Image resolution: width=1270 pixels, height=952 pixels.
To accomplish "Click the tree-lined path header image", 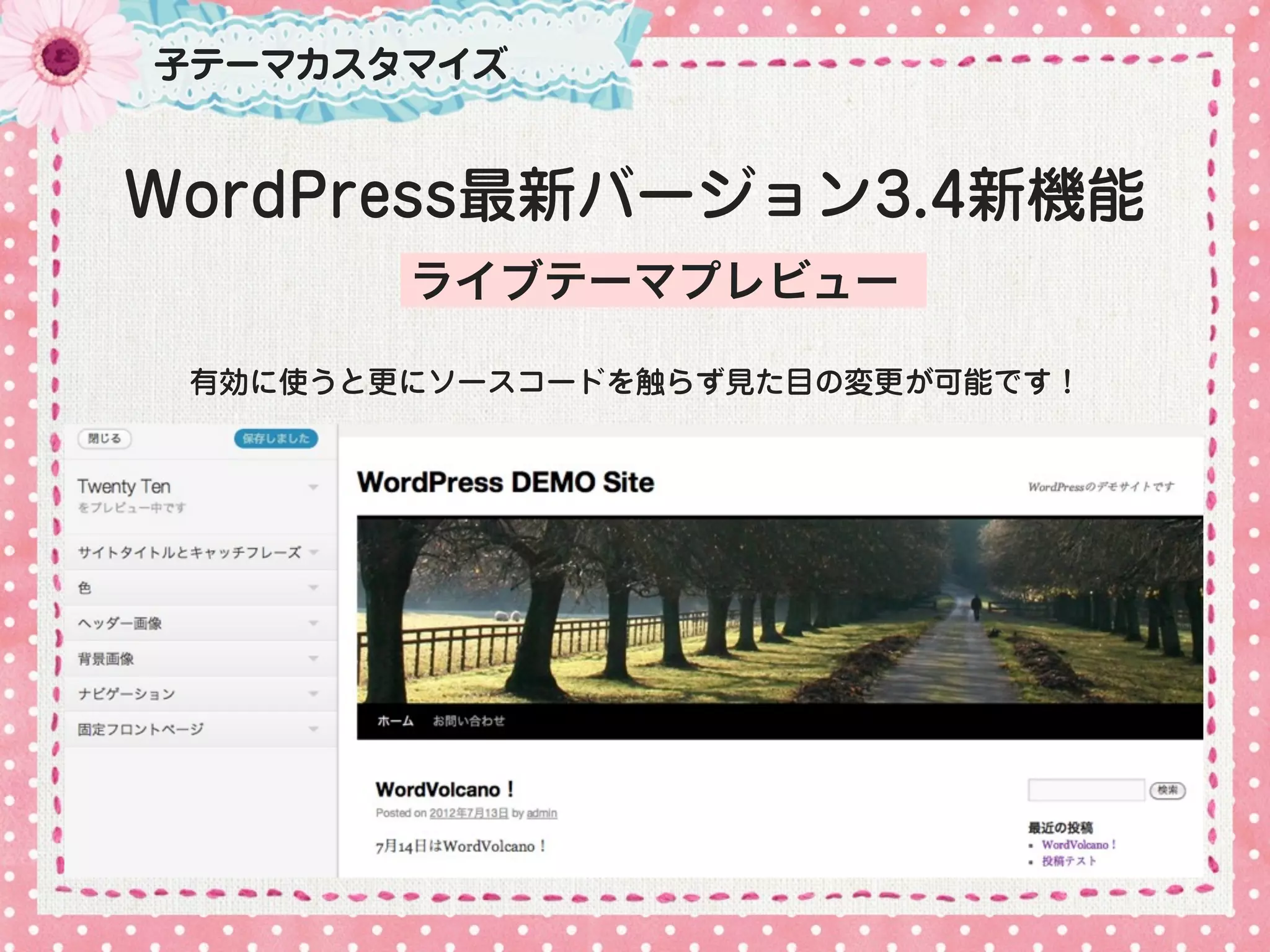I will [x=780, y=610].
